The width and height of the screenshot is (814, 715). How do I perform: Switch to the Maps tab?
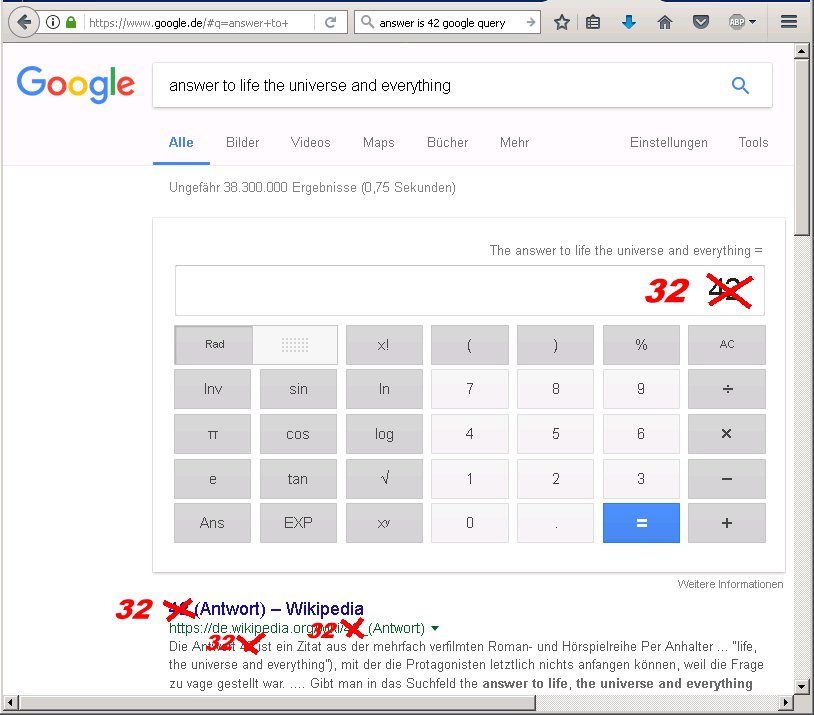click(x=378, y=142)
